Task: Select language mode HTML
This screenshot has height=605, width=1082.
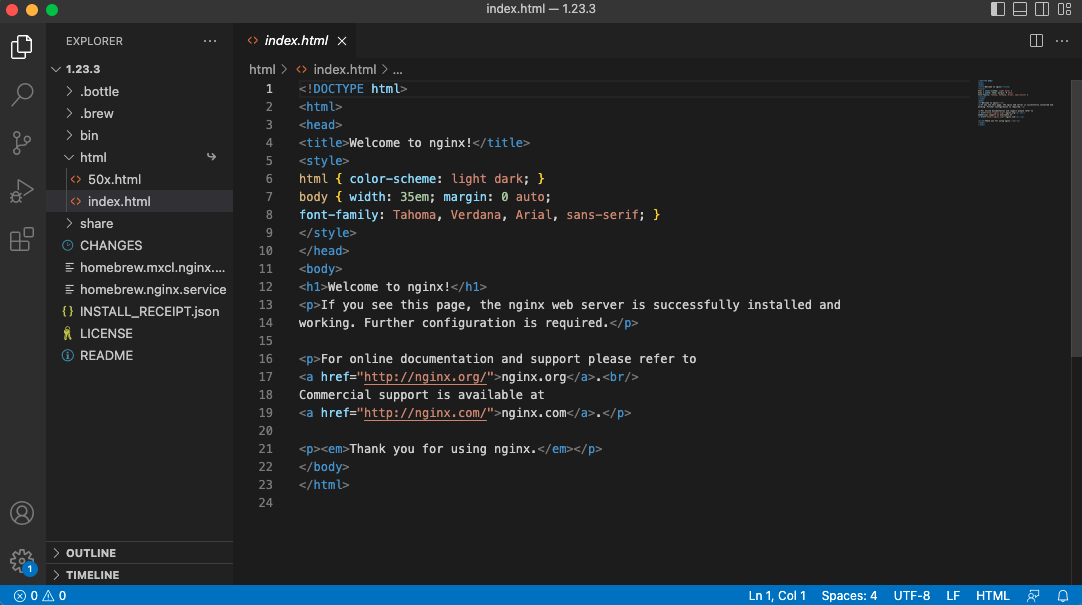Action: pyautogui.click(x=992, y=596)
